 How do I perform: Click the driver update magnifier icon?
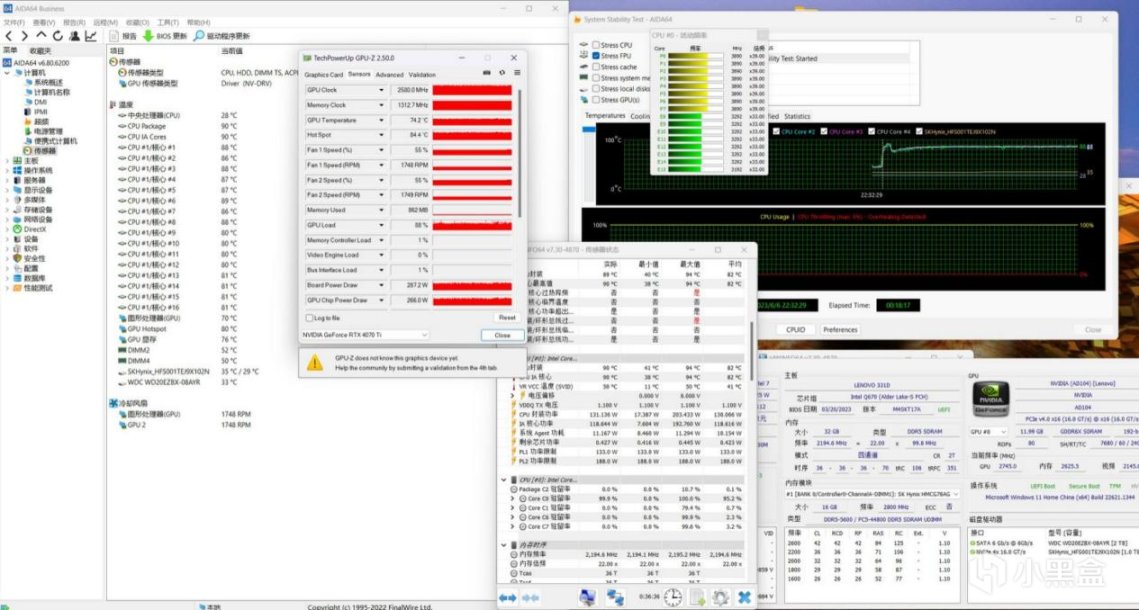coord(198,36)
